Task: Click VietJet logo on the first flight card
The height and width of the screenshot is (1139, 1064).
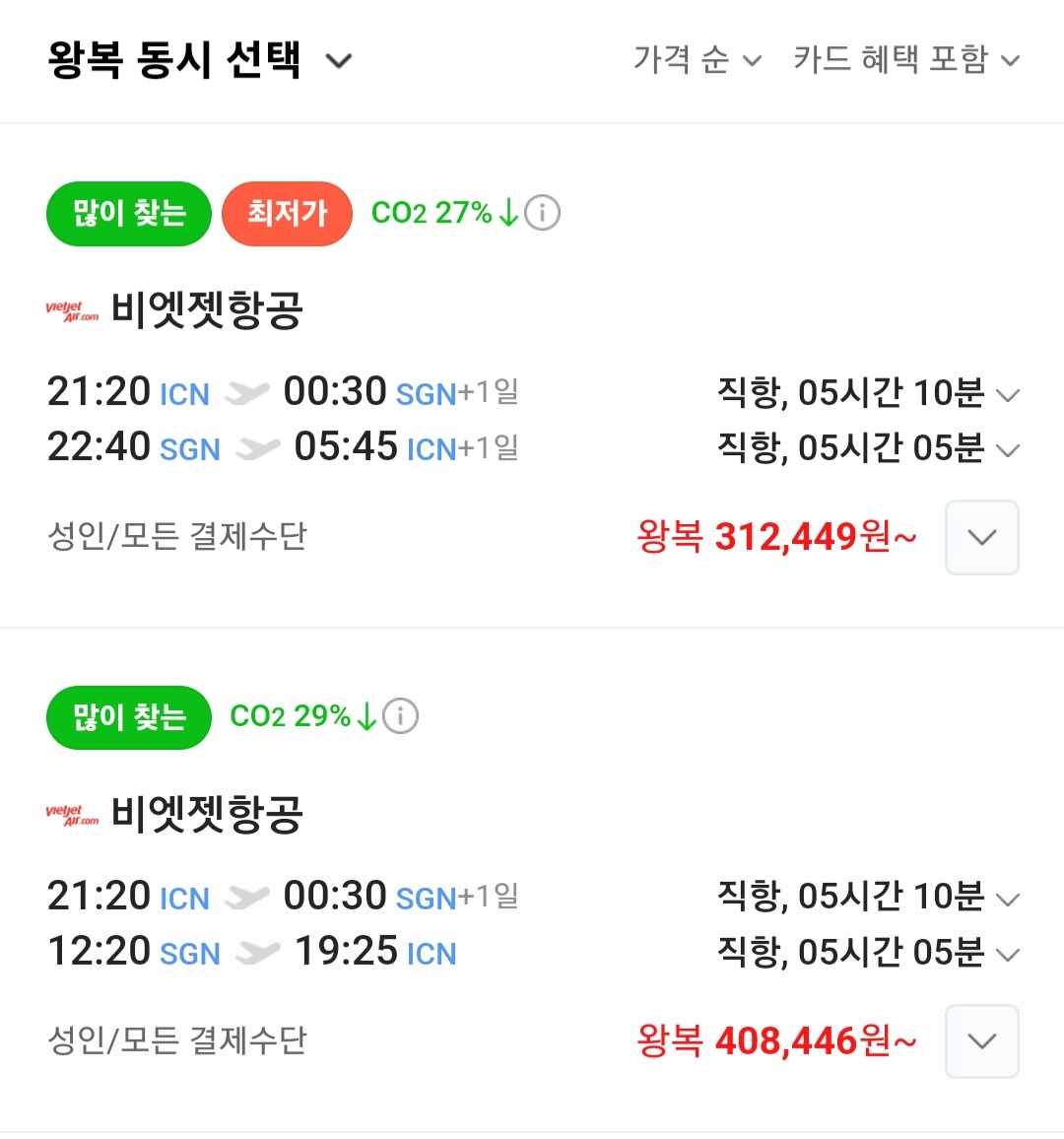Action: tap(72, 311)
